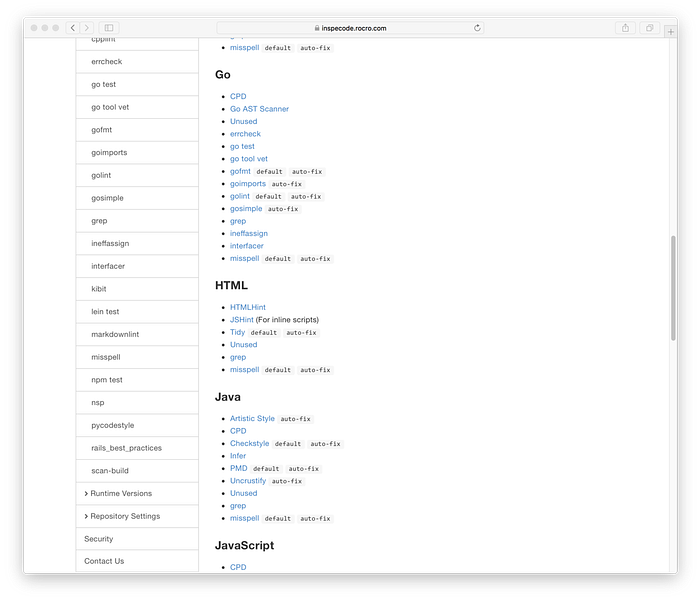Viewport: 699px width, 600px height.
Task: Open Contact Us in the sidebar
Action: (137, 561)
